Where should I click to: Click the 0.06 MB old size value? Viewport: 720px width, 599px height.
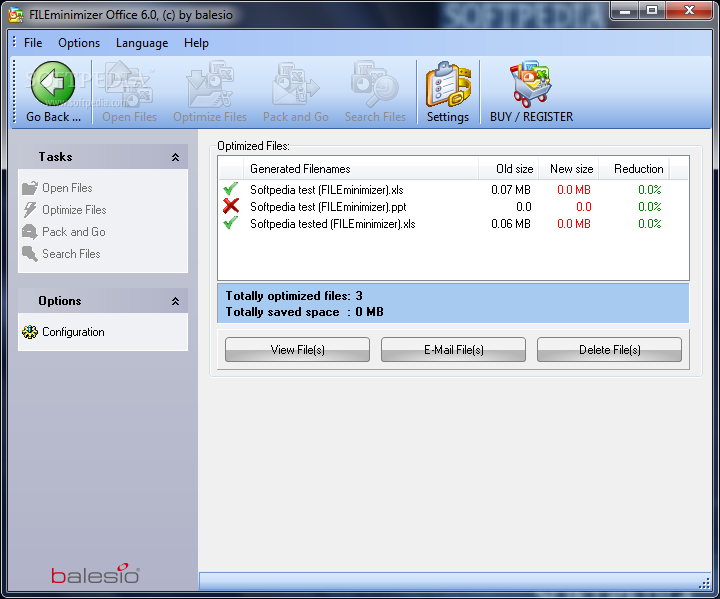(511, 224)
